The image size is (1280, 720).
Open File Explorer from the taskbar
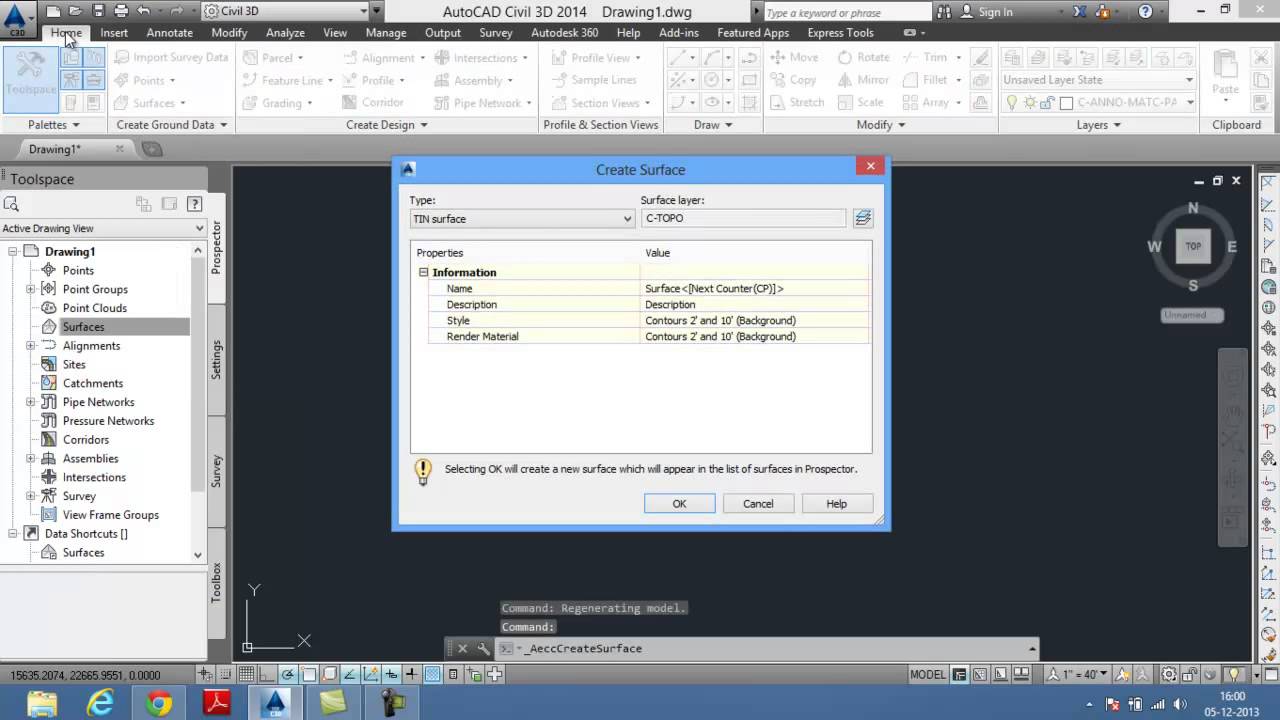[42, 704]
